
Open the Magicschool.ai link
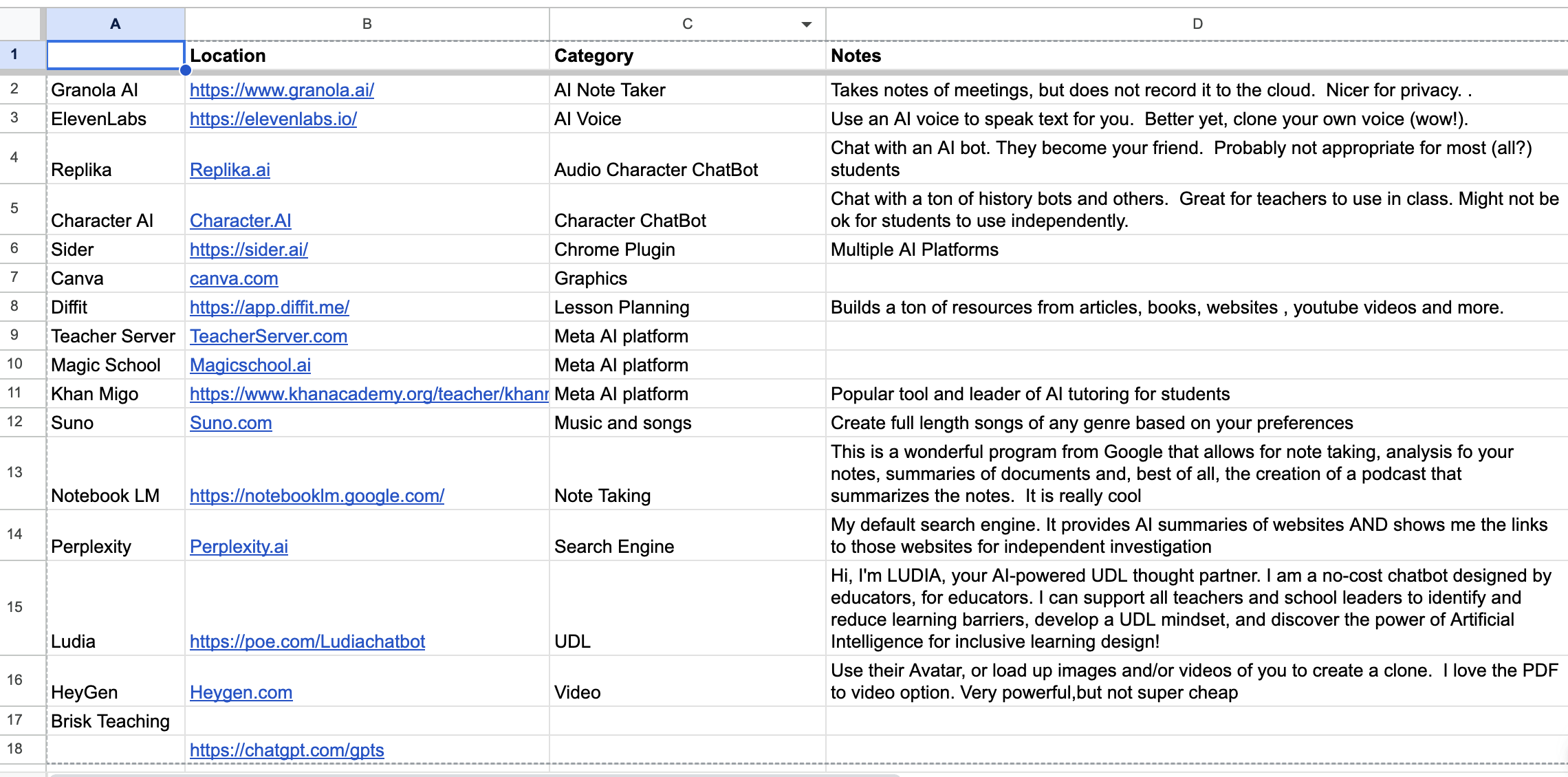(250, 365)
